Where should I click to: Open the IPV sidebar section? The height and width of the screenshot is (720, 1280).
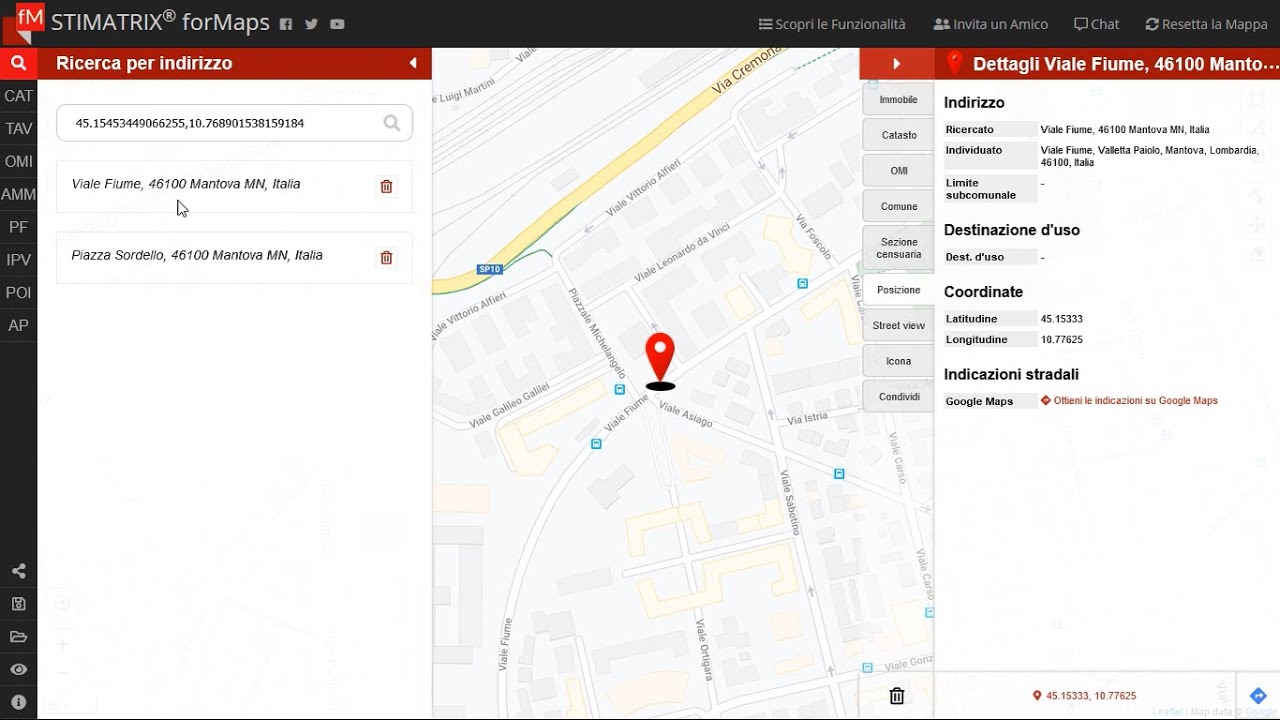point(18,260)
